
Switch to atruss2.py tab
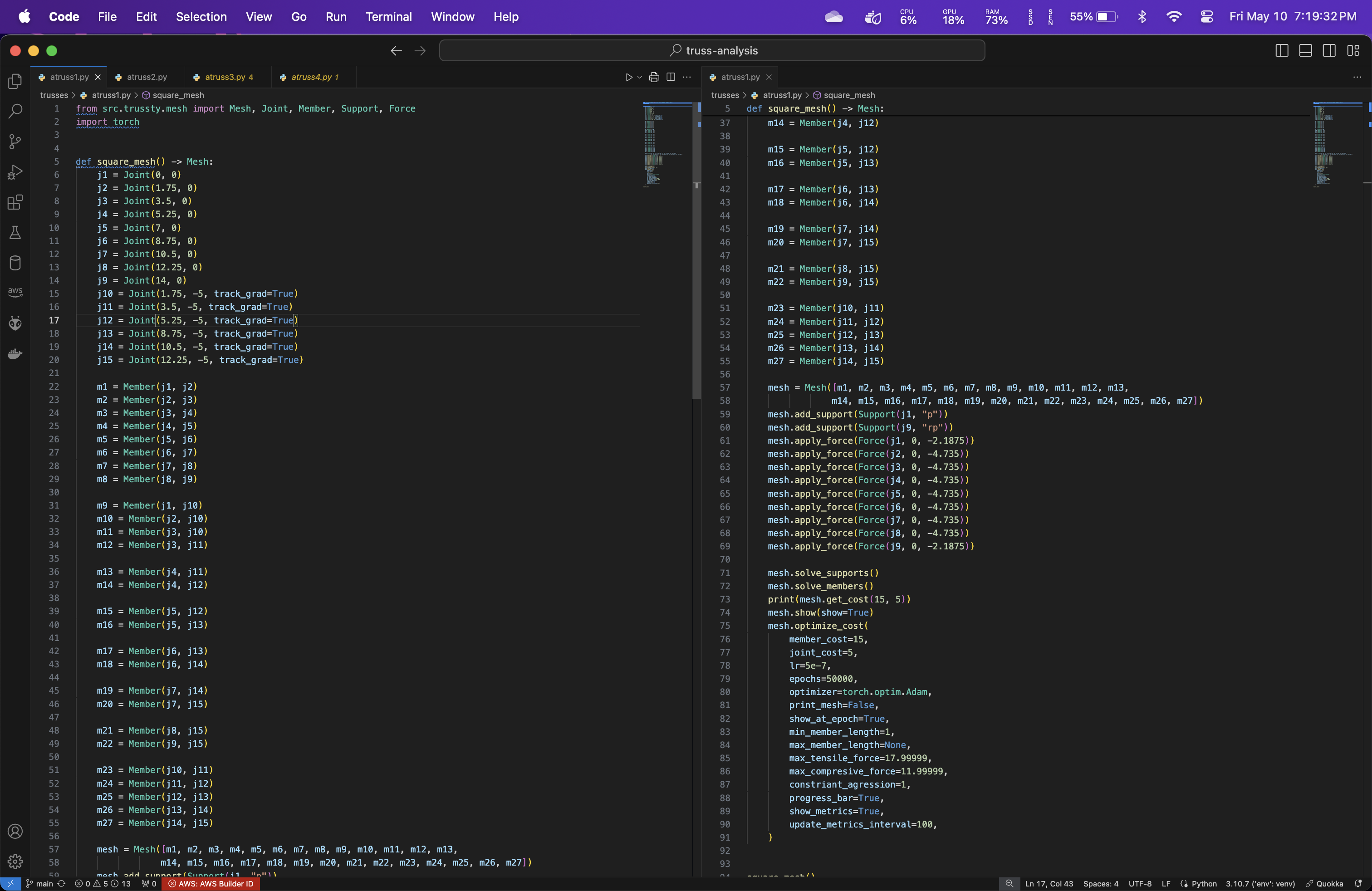147,77
